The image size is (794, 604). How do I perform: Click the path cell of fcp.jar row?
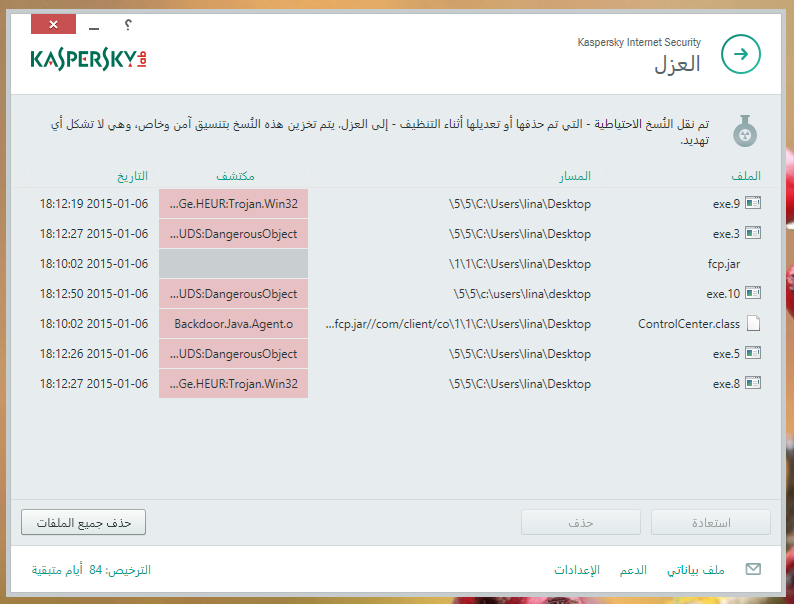[520, 264]
